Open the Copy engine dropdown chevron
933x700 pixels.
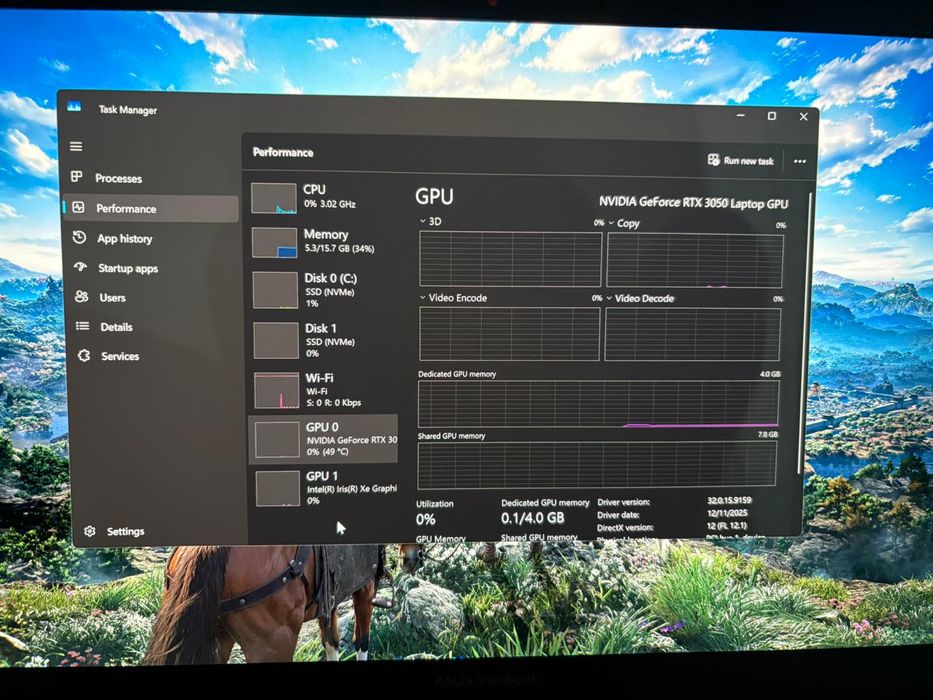tap(611, 223)
